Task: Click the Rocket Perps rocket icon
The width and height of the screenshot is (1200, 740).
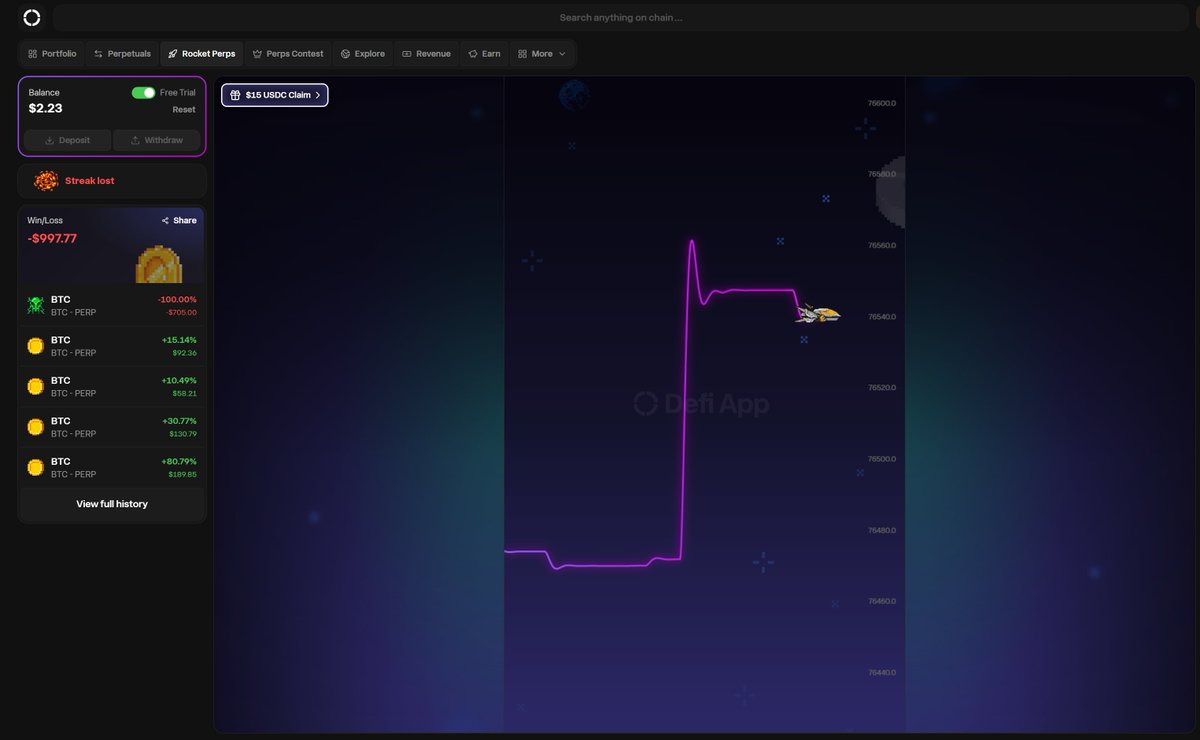Action: pyautogui.click(x=173, y=54)
